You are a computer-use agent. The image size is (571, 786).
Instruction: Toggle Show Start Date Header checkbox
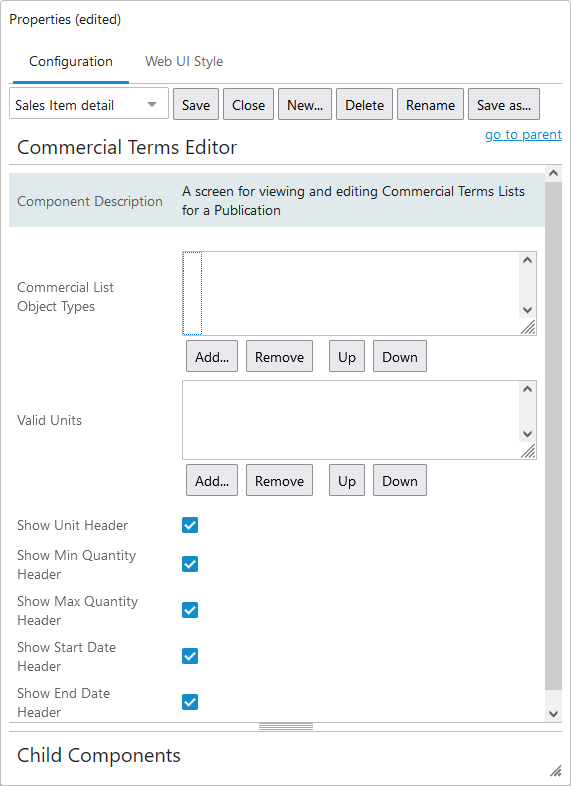190,656
